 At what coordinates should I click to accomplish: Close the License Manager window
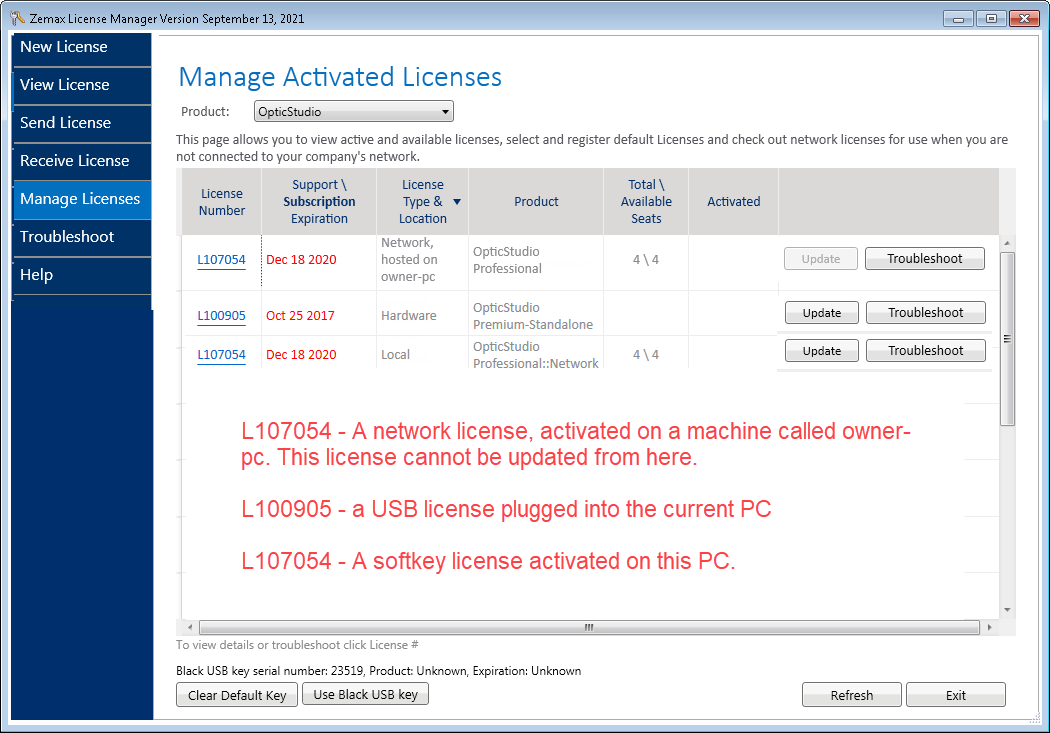1024,19
